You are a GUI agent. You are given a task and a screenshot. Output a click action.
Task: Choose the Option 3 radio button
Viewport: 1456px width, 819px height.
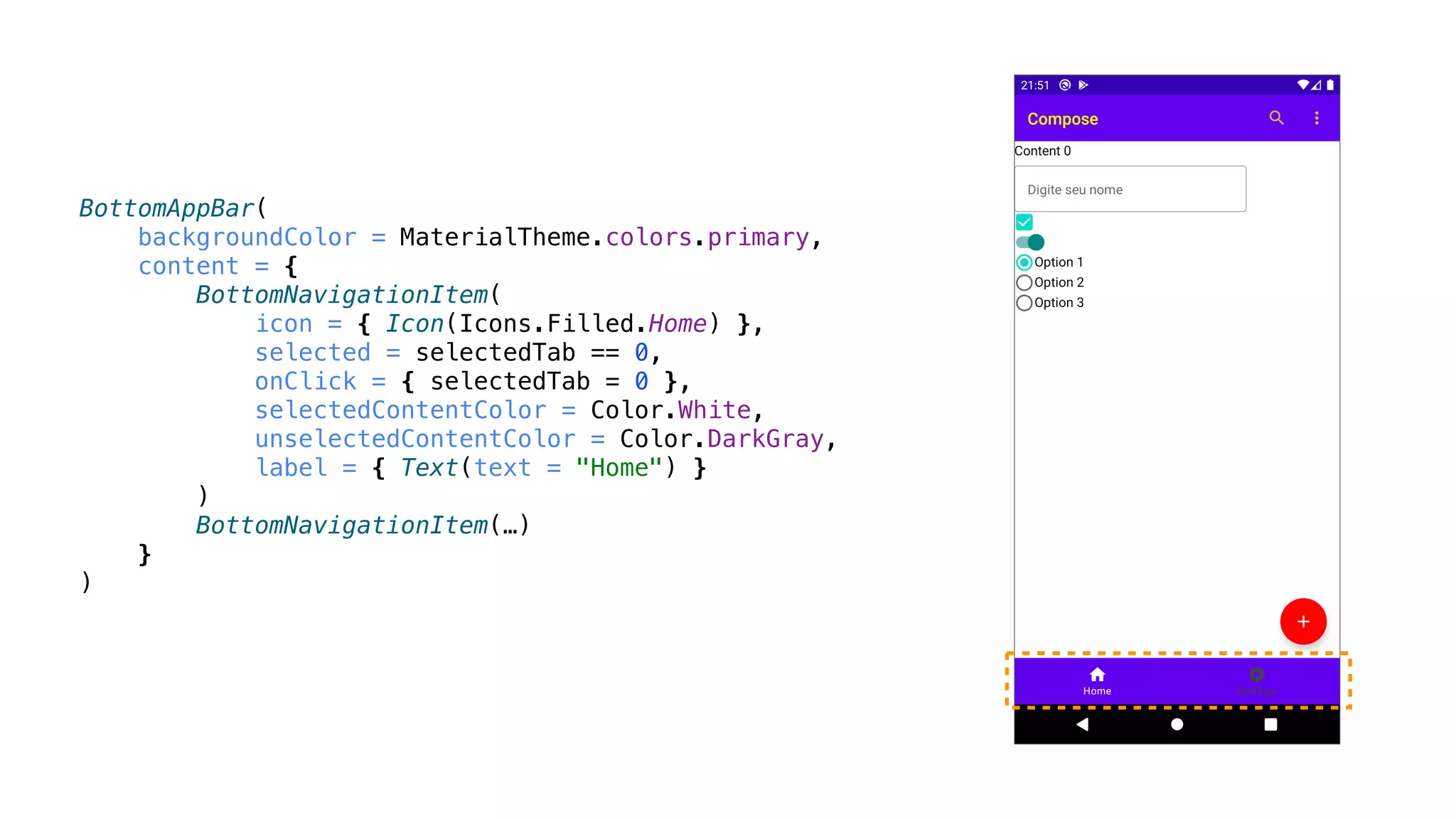click(x=1024, y=303)
